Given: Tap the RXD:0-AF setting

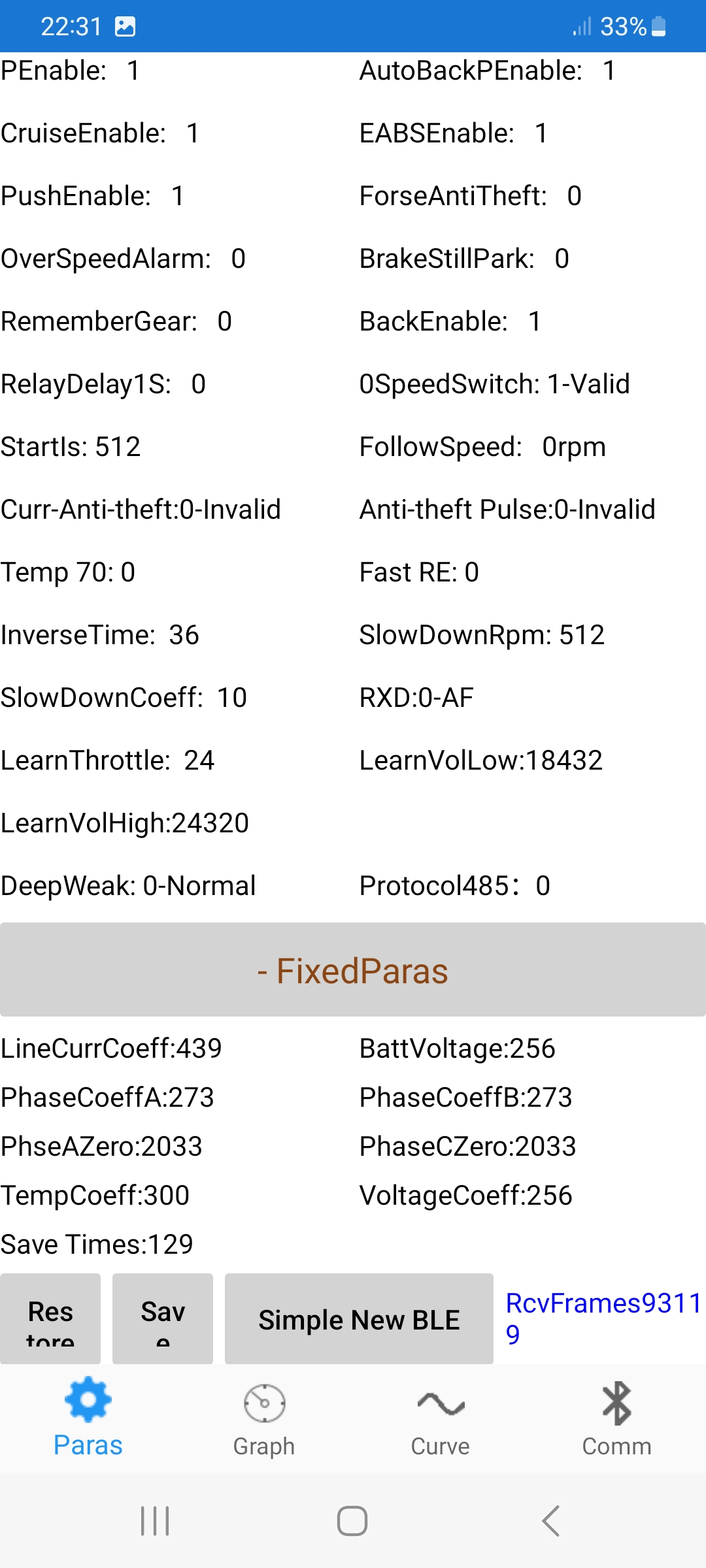Looking at the screenshot, I should pyautogui.click(x=416, y=698).
